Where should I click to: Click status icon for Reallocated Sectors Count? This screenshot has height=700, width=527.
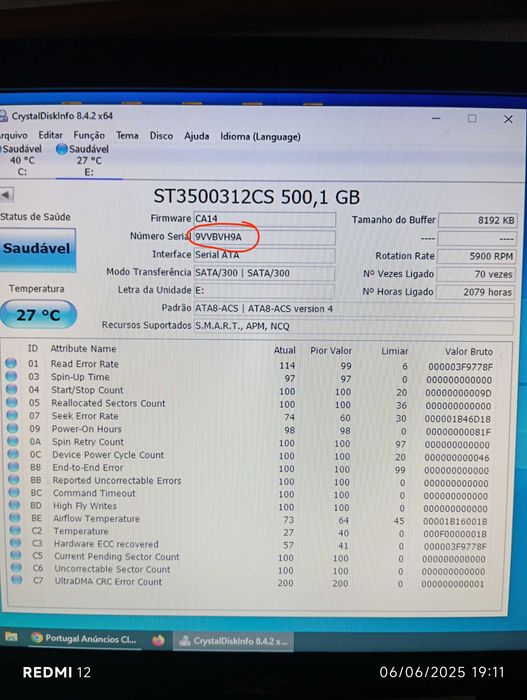tap(12, 402)
